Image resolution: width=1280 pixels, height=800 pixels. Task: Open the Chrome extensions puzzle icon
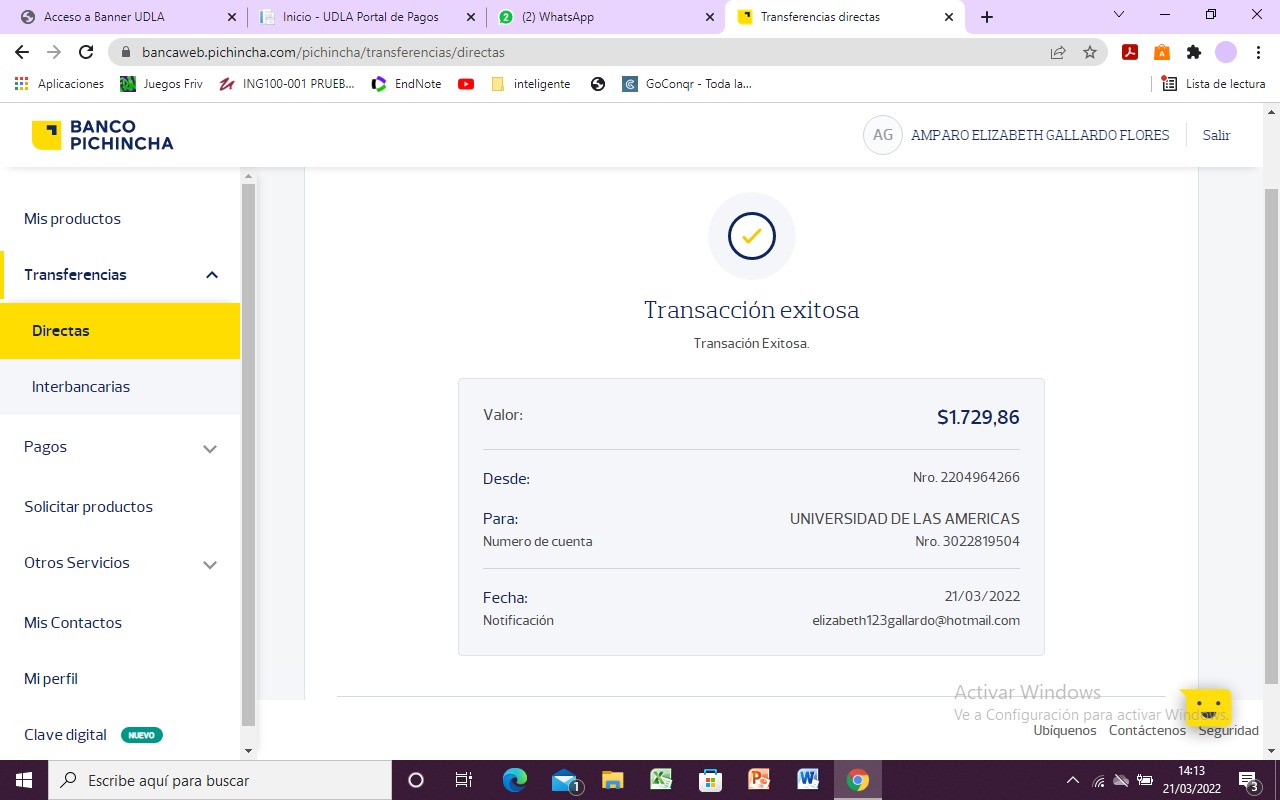[x=1193, y=52]
